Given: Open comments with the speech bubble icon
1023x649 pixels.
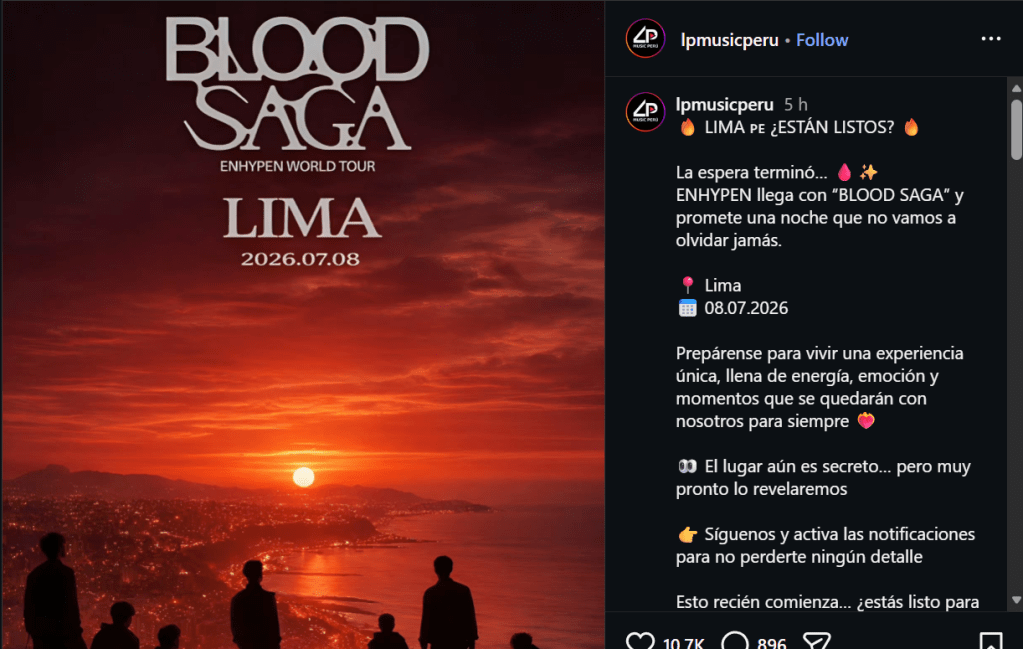Looking at the screenshot, I should tap(735, 641).
